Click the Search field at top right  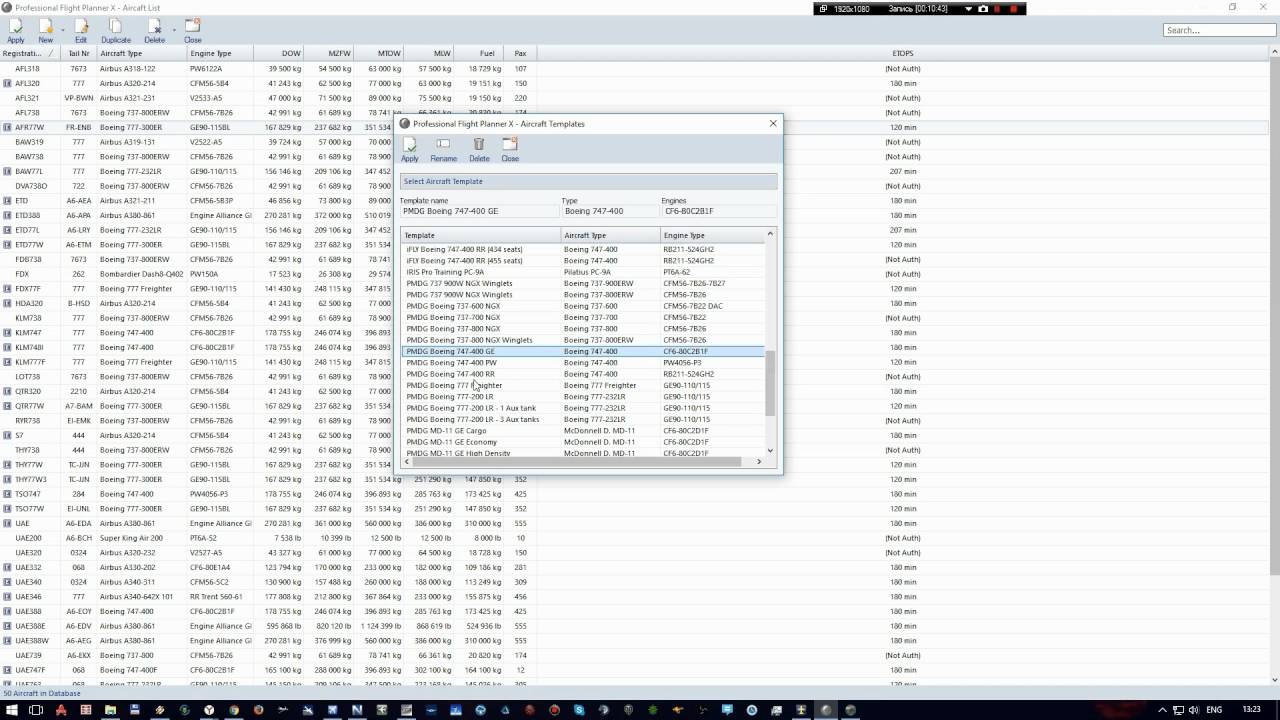pos(1219,30)
